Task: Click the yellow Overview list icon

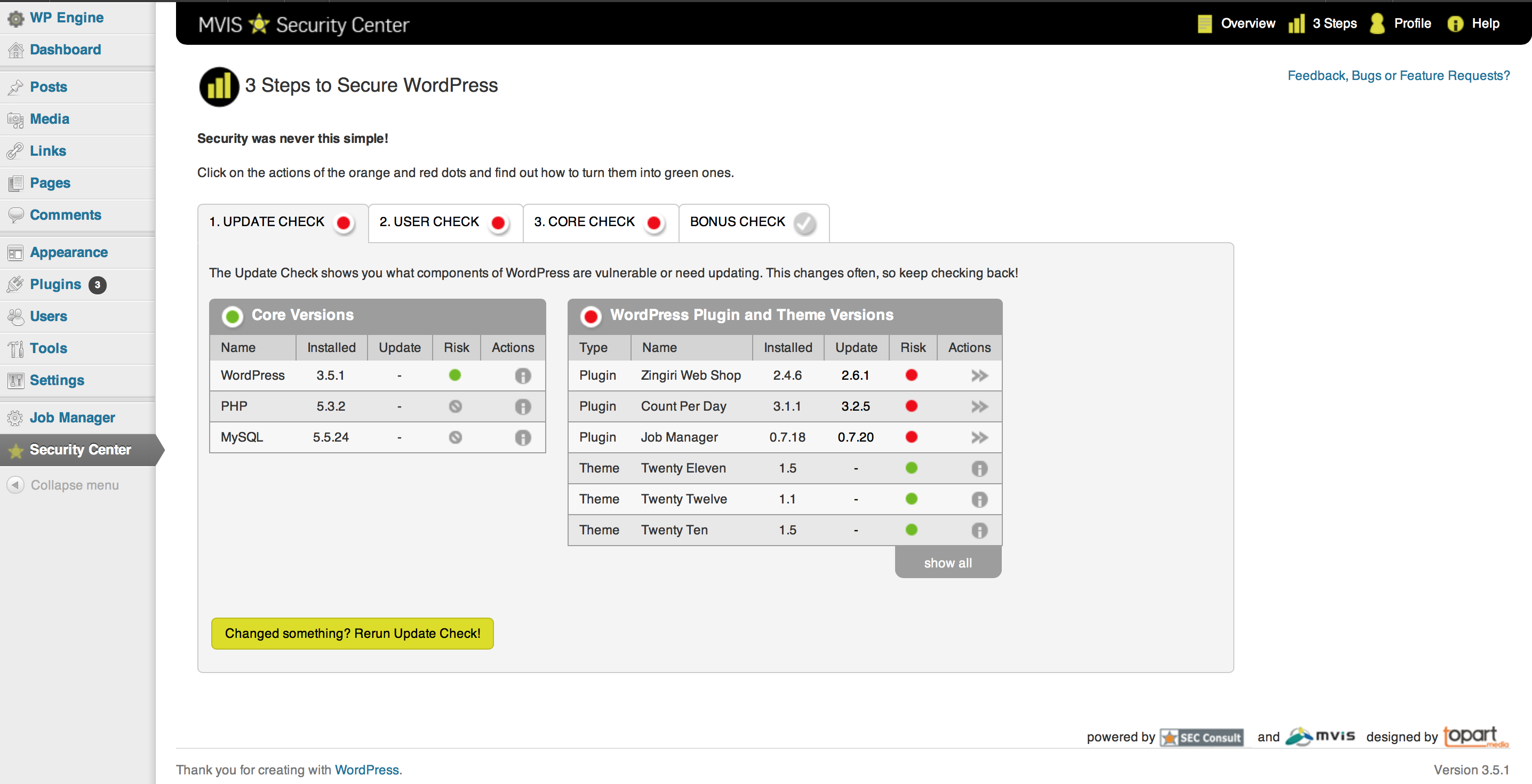Action: pyautogui.click(x=1204, y=24)
